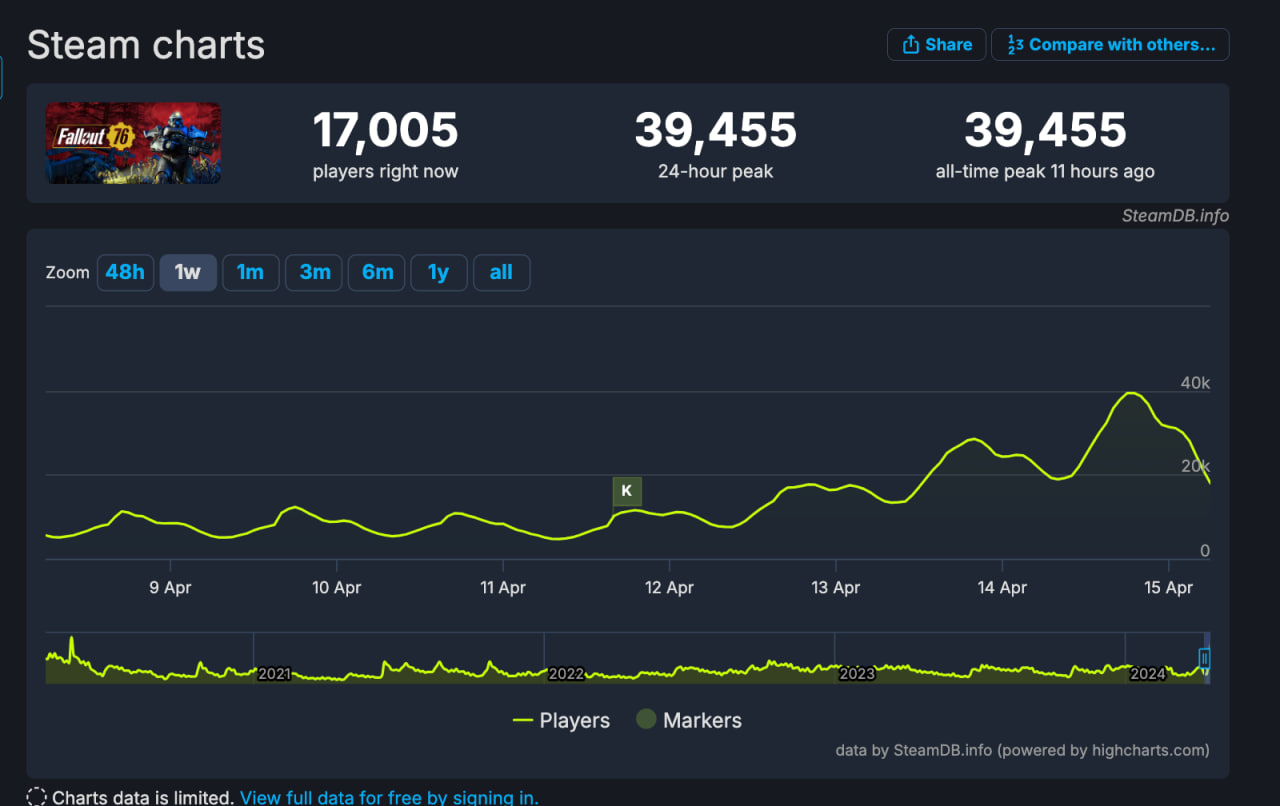1280x806 pixels.
Task: Click the 'data by SteamDB.info' credit
Action: [x=1022, y=750]
